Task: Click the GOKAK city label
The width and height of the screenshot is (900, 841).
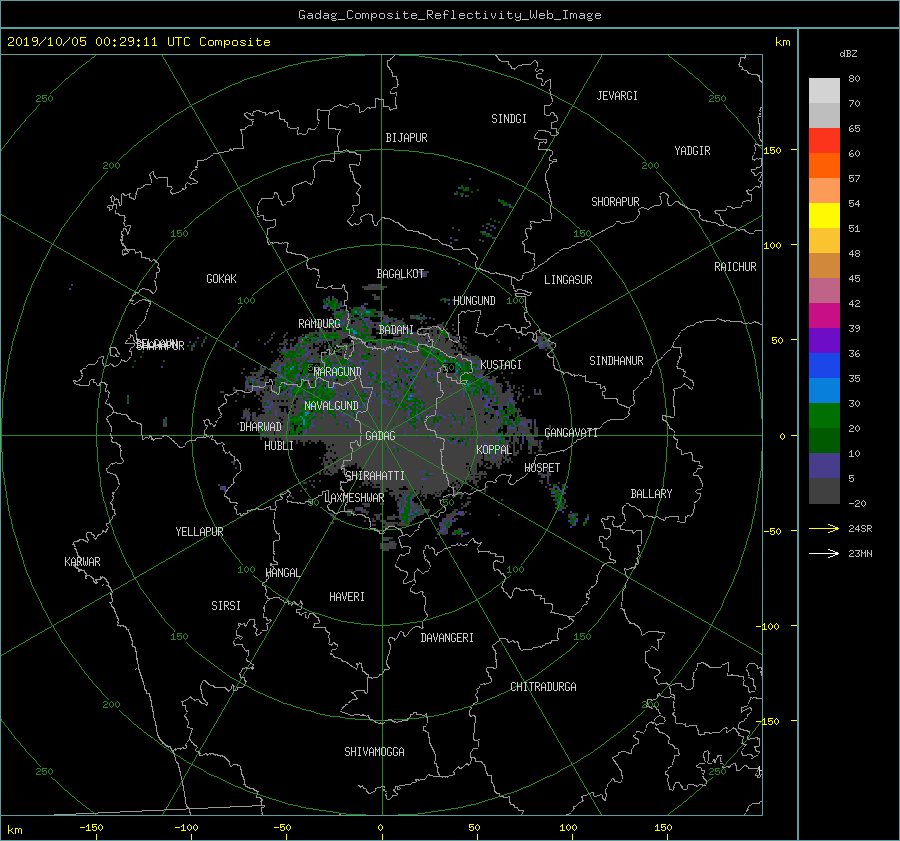Action: (x=221, y=279)
